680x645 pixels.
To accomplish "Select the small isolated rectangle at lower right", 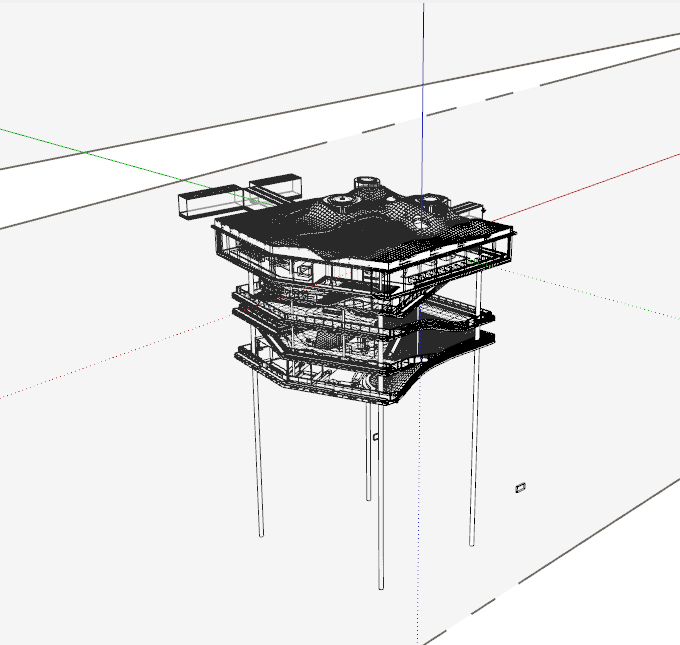I will (x=520, y=487).
